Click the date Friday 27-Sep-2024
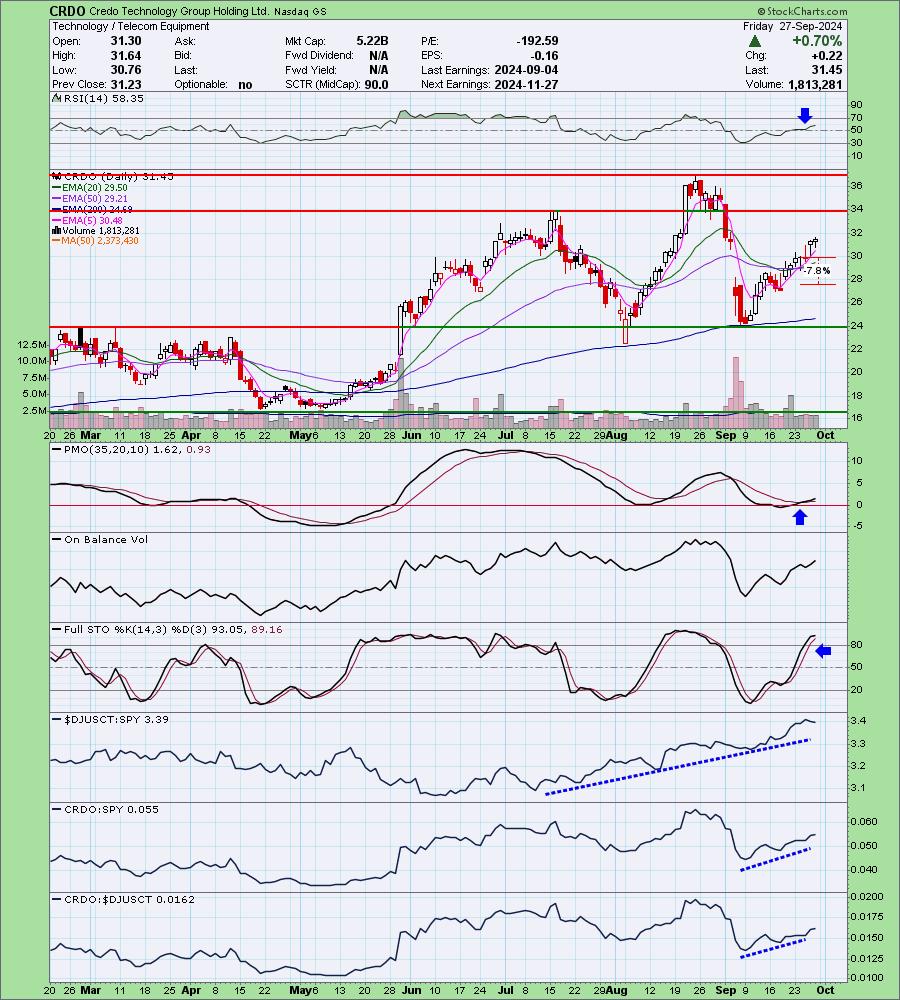Screen dimensions: 900x1000 tap(792, 26)
